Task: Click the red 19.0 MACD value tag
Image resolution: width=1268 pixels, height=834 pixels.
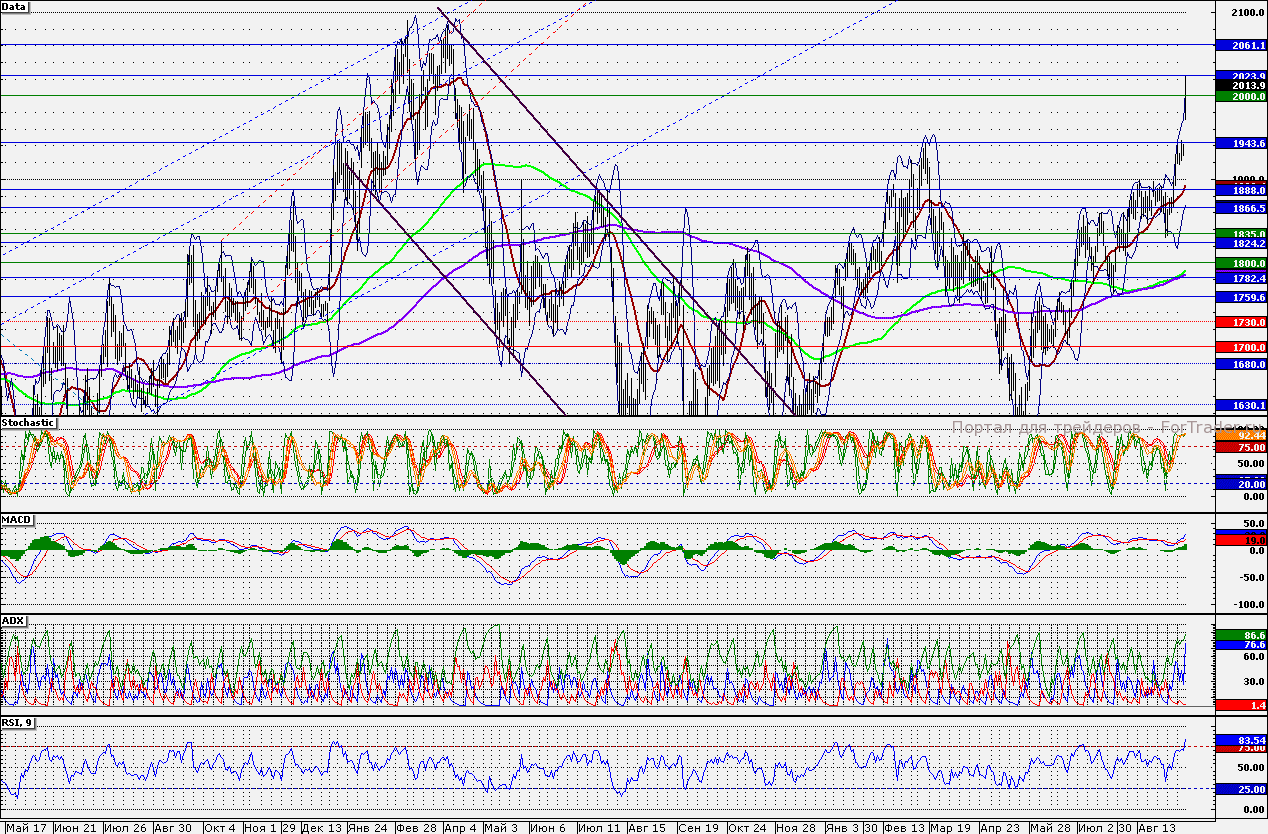Action: [x=1241, y=540]
